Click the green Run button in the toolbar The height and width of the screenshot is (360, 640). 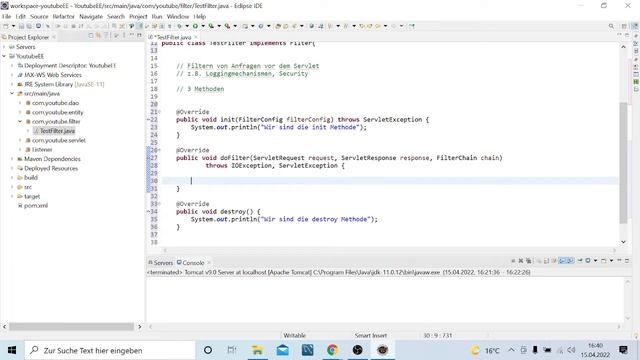point(196,26)
